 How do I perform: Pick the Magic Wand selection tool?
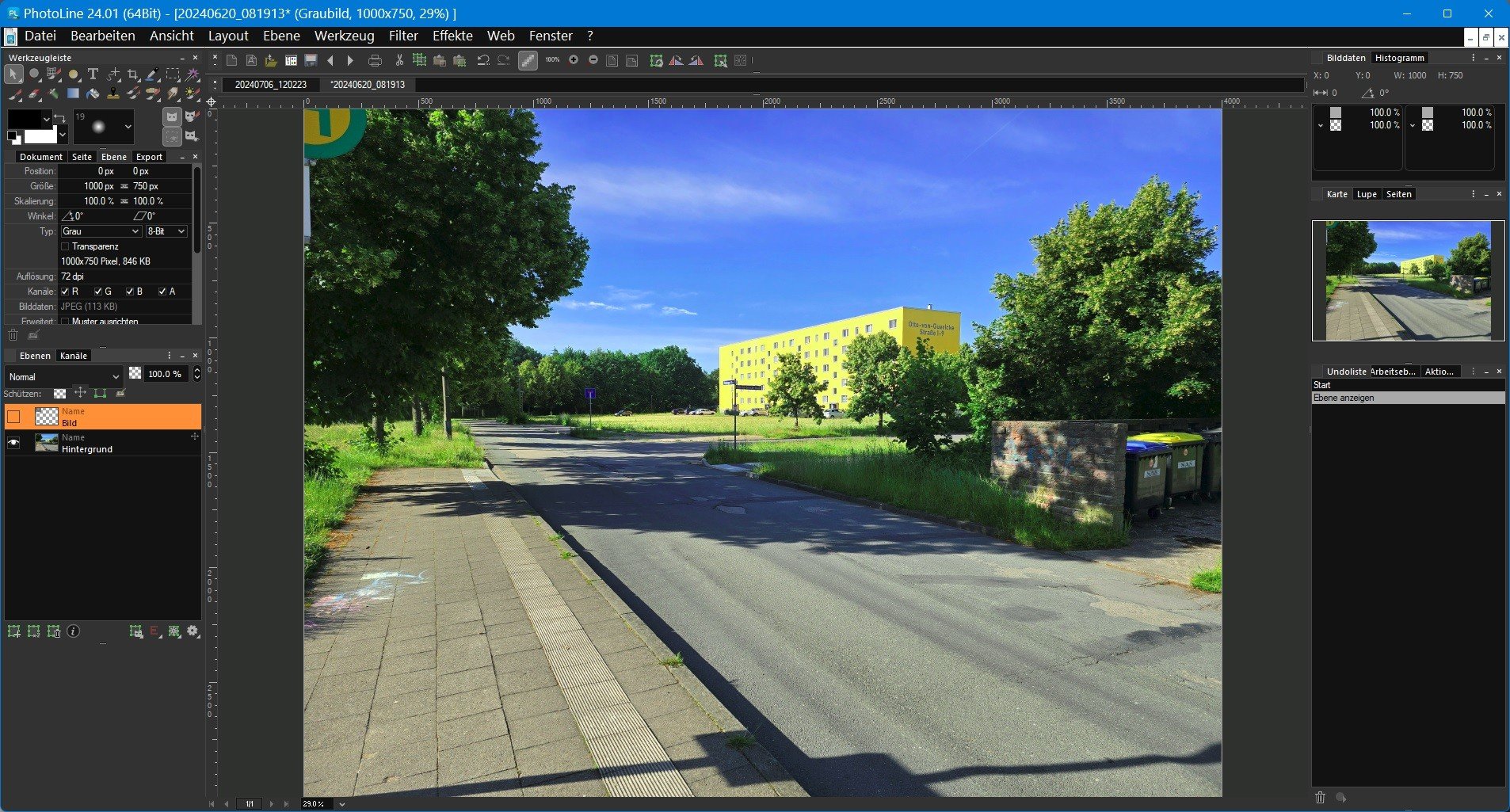(193, 74)
